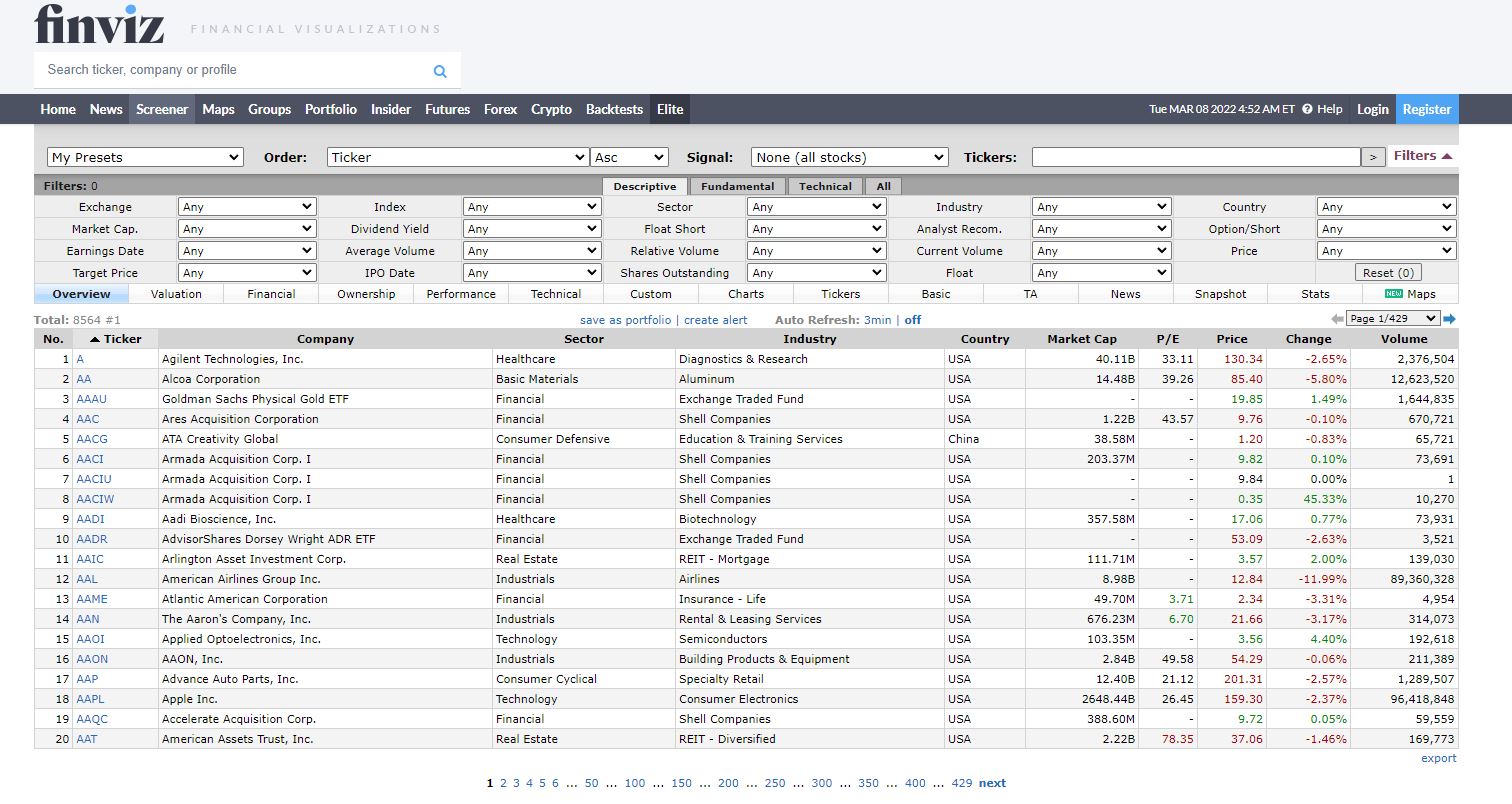Go to page 2 in pagination
The width and height of the screenshot is (1512, 804).
tap(503, 783)
